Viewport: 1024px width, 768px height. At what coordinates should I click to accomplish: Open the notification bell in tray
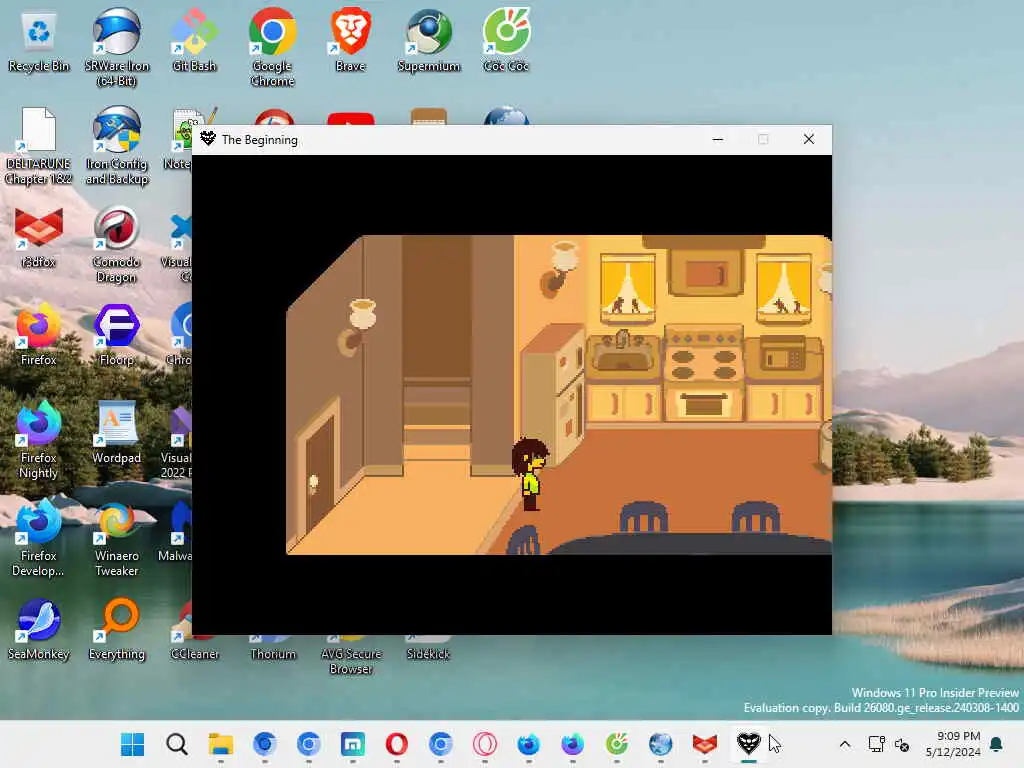click(x=997, y=744)
